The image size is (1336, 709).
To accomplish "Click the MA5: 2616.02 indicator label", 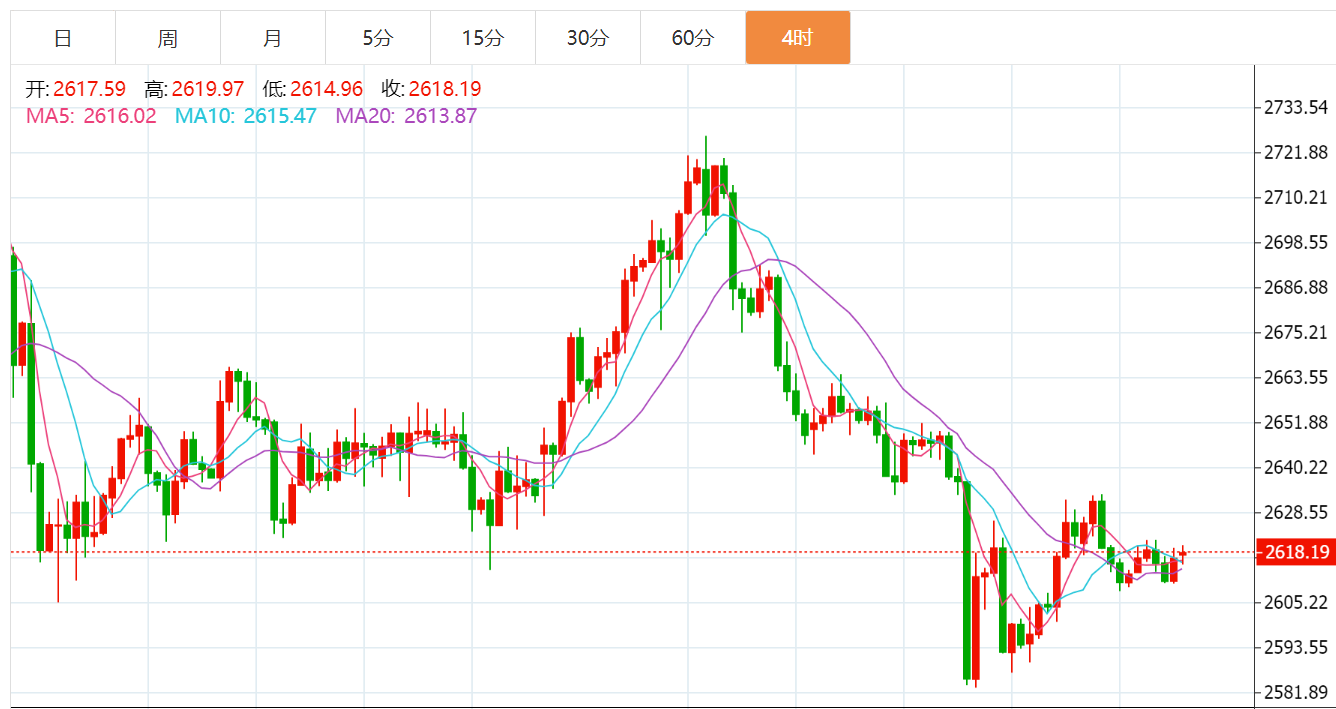I will [91, 116].
